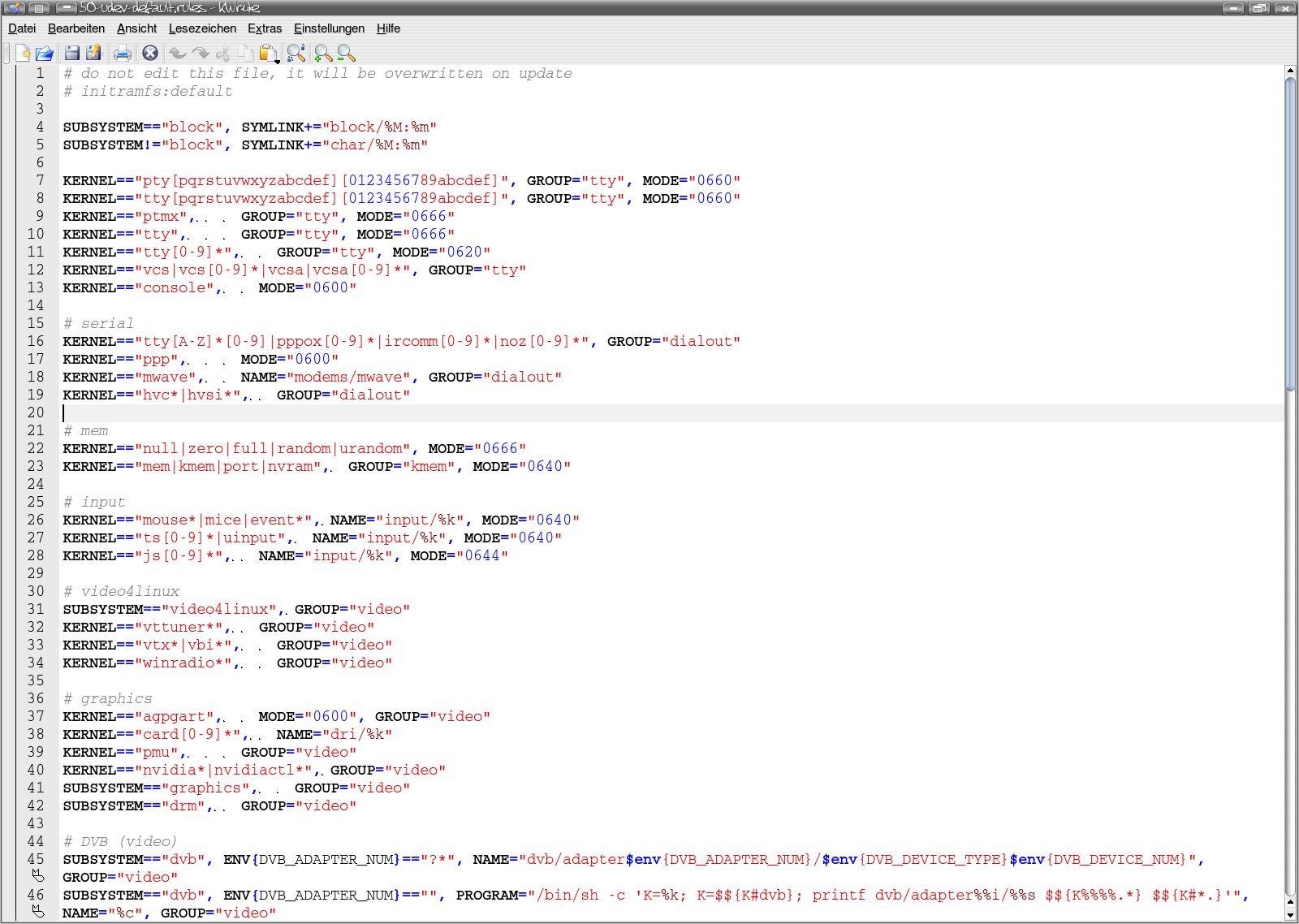1299x924 pixels.
Task: Click the "# mem" comment line
Action: tap(85, 430)
